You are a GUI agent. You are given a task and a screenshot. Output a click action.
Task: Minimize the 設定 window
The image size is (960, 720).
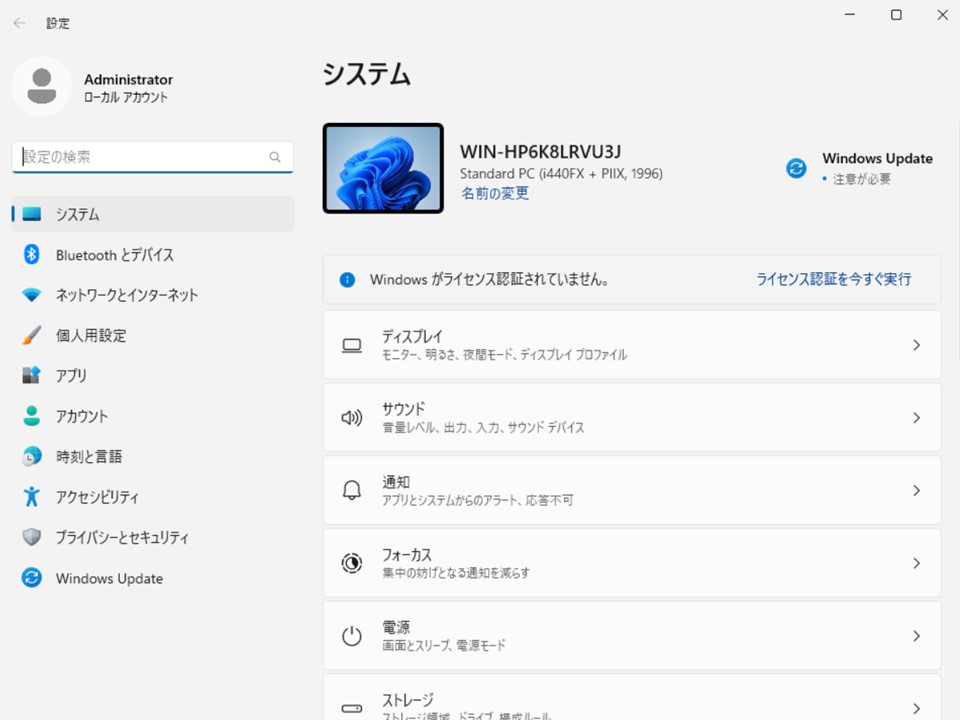pos(850,15)
